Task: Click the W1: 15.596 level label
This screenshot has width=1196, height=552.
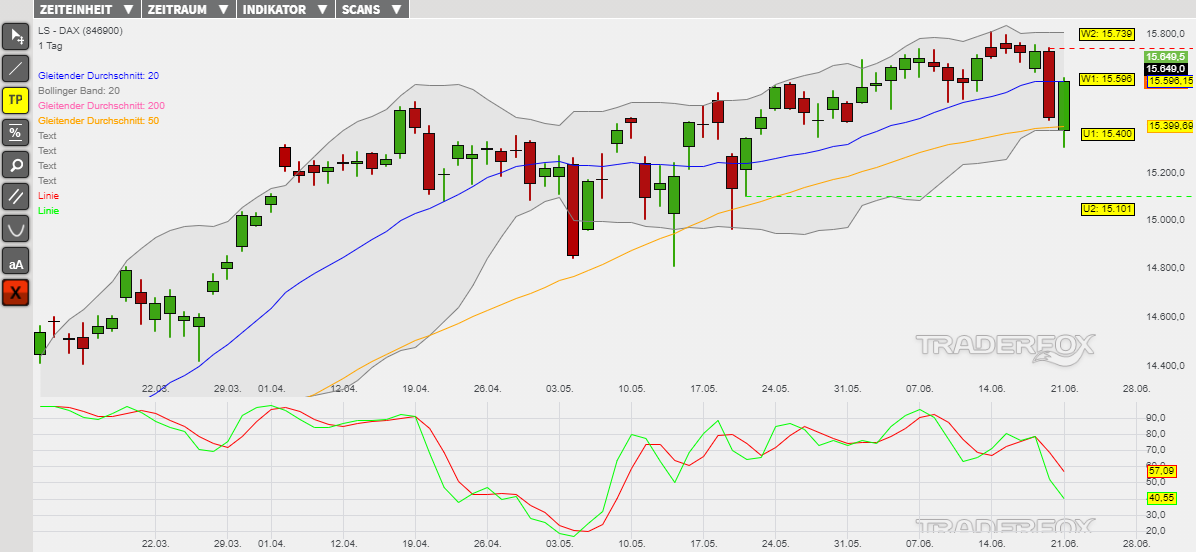Action: [1107, 79]
